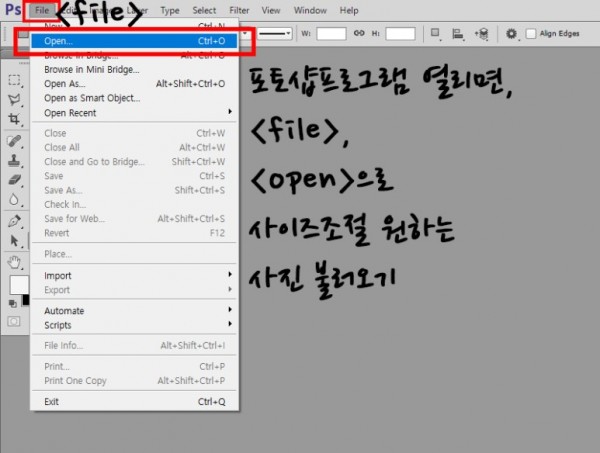The height and width of the screenshot is (453, 600).
Task: Open the Window menu
Action: click(310, 10)
